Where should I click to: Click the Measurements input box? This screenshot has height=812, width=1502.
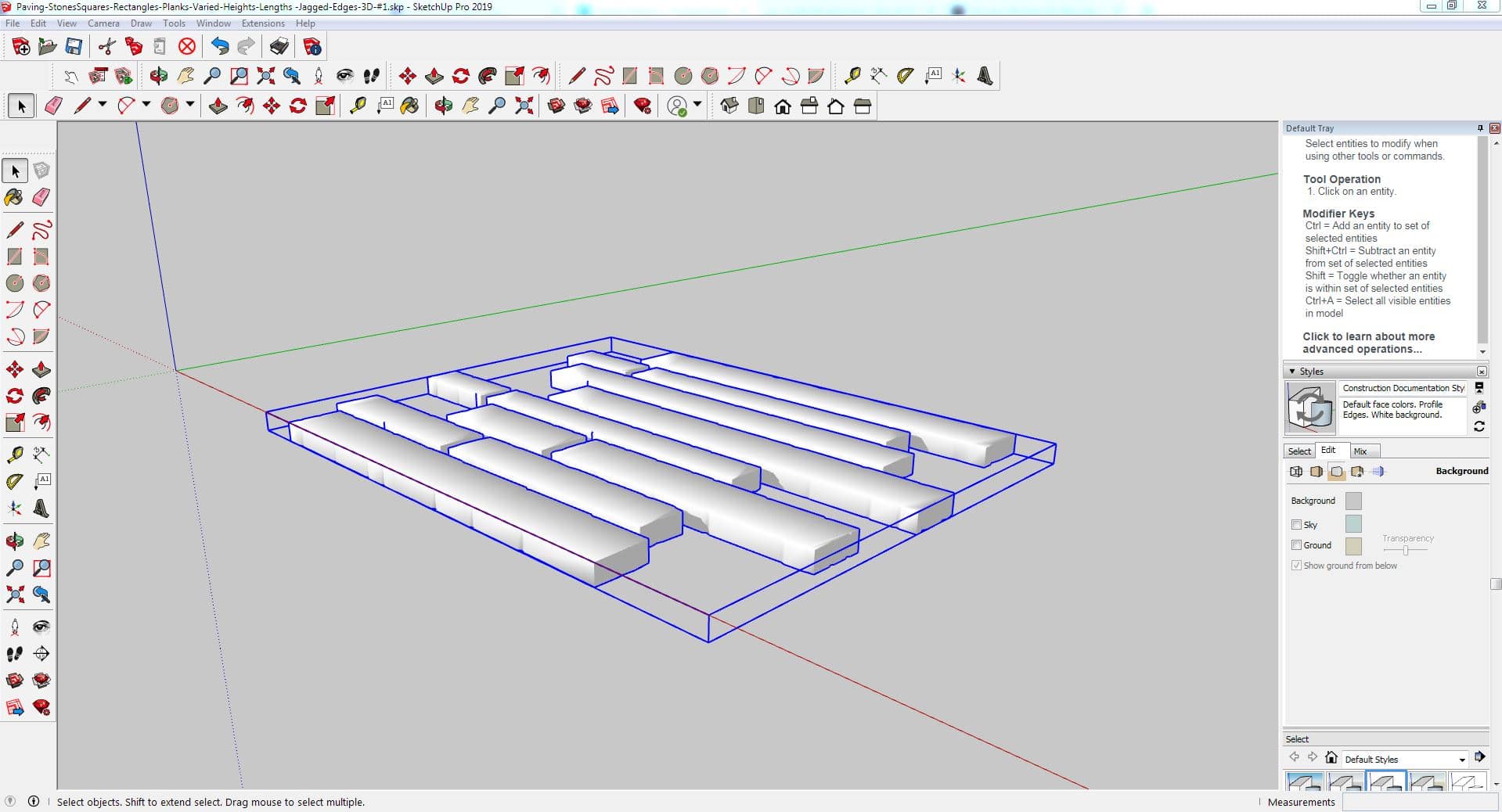click(1421, 802)
